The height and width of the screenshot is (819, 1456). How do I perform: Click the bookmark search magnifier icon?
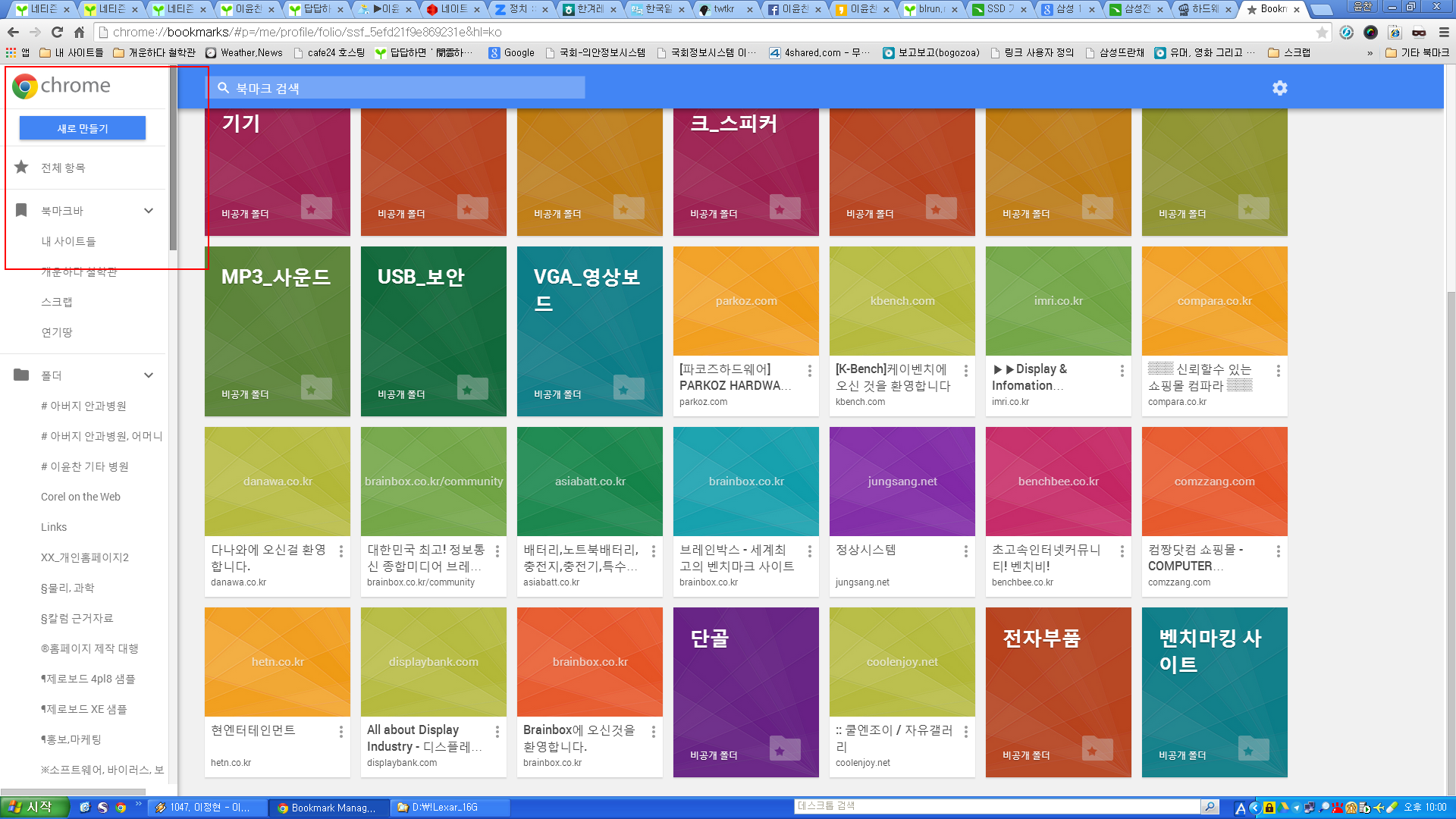[x=223, y=88]
